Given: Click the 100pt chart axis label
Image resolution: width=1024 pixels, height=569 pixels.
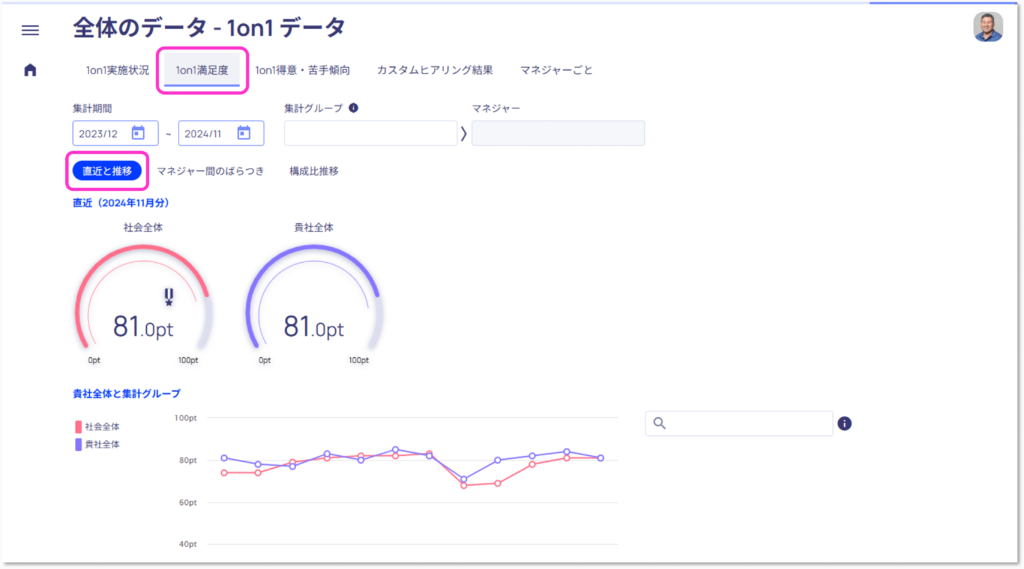Looking at the screenshot, I should point(185,417).
